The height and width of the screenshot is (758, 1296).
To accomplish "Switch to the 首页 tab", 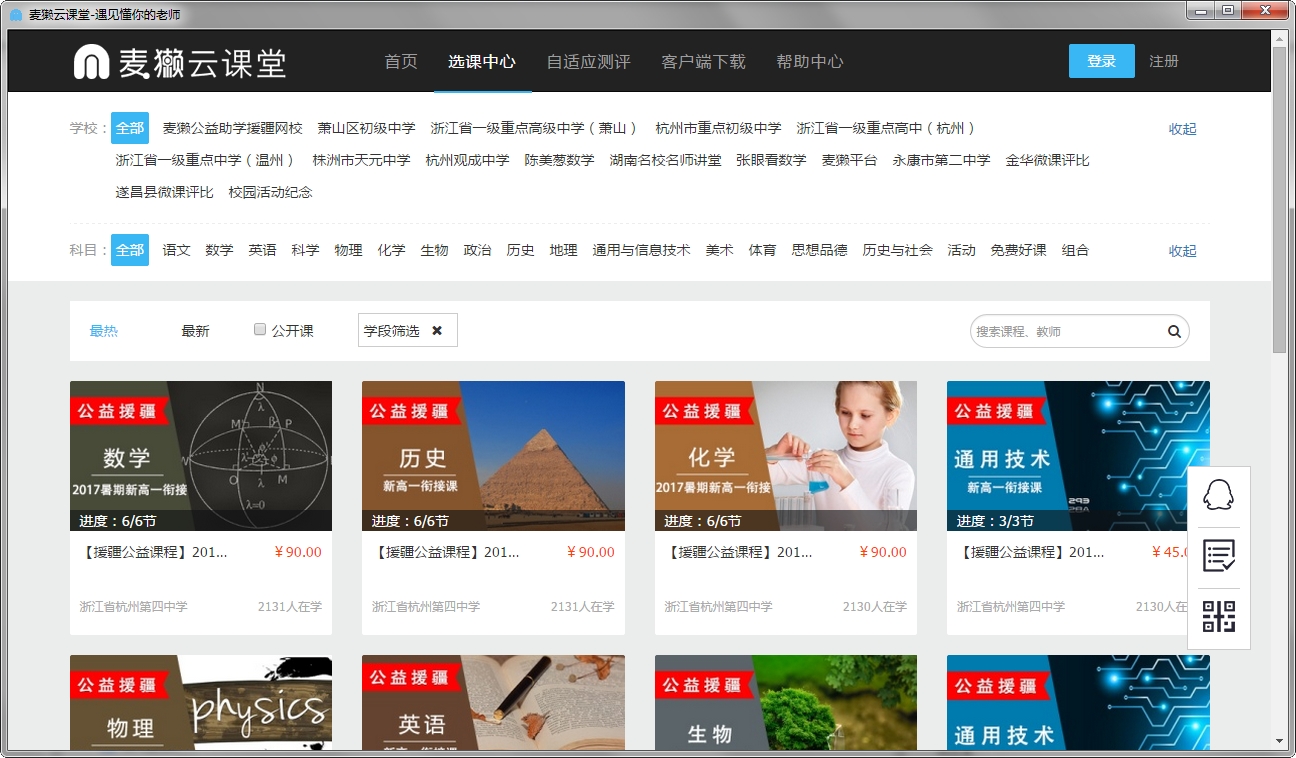I will [400, 61].
